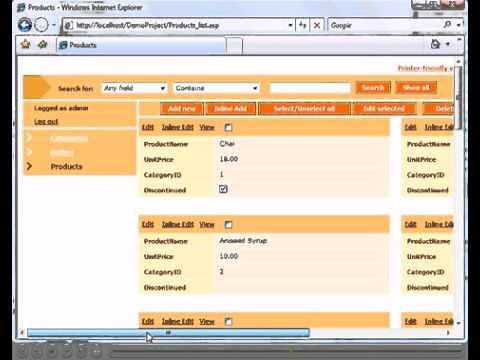Image resolution: width=480 pixels, height=360 pixels.
Task: Open the Printer-friendly version link
Action: pyautogui.click(x=426, y=68)
